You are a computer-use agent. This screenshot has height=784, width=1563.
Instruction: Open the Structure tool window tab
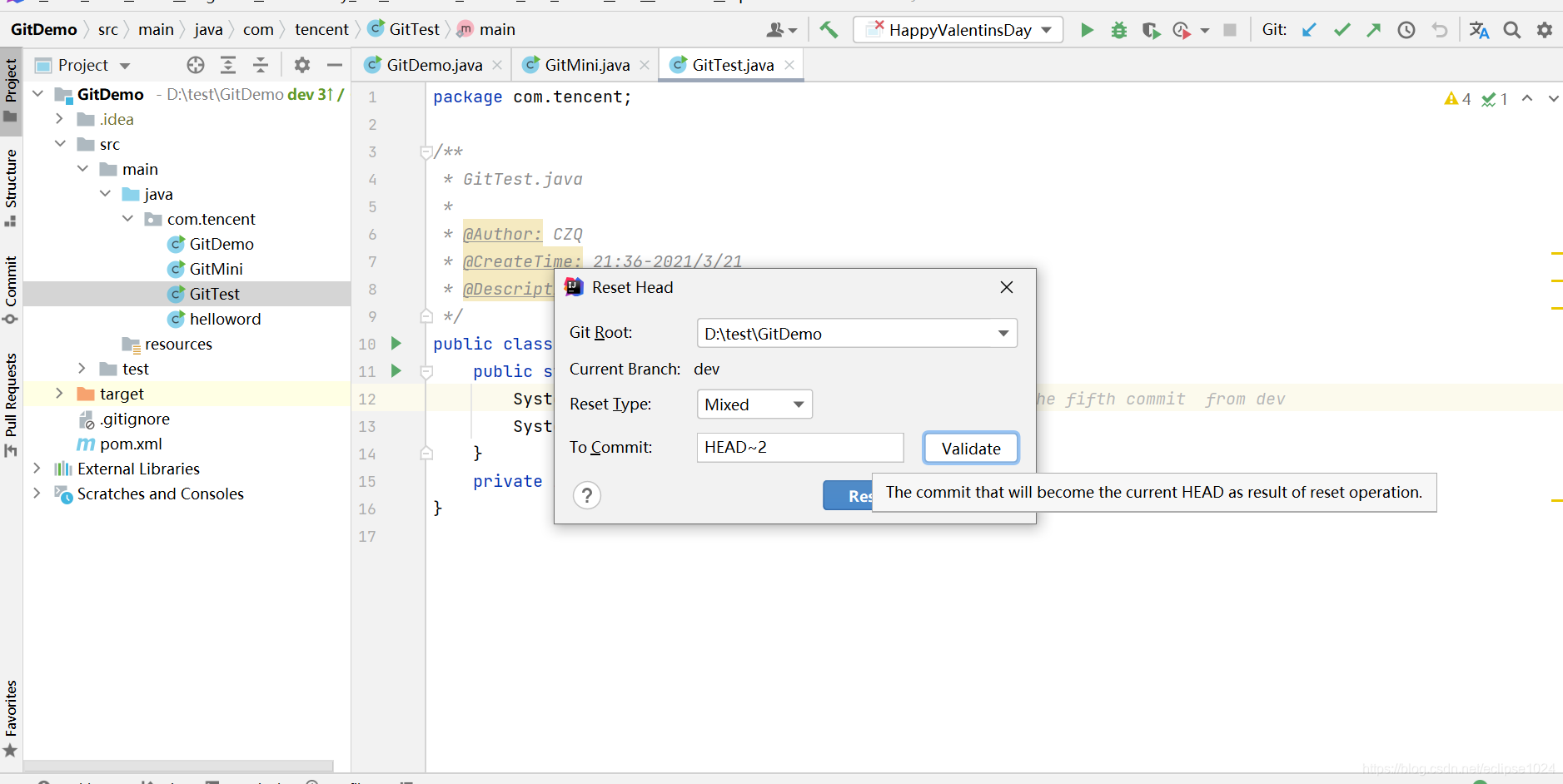[x=11, y=186]
